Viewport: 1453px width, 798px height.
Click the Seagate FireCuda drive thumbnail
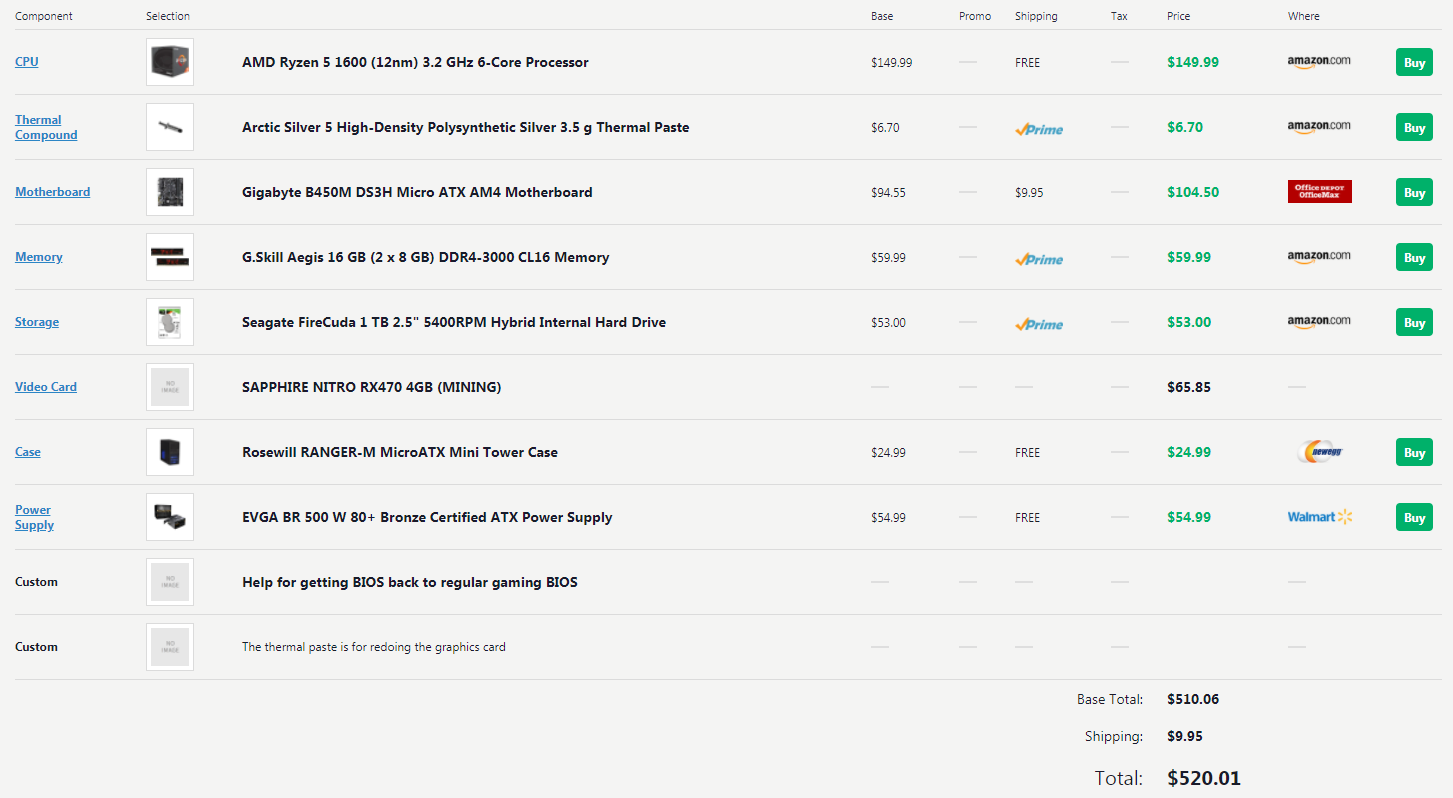170,322
